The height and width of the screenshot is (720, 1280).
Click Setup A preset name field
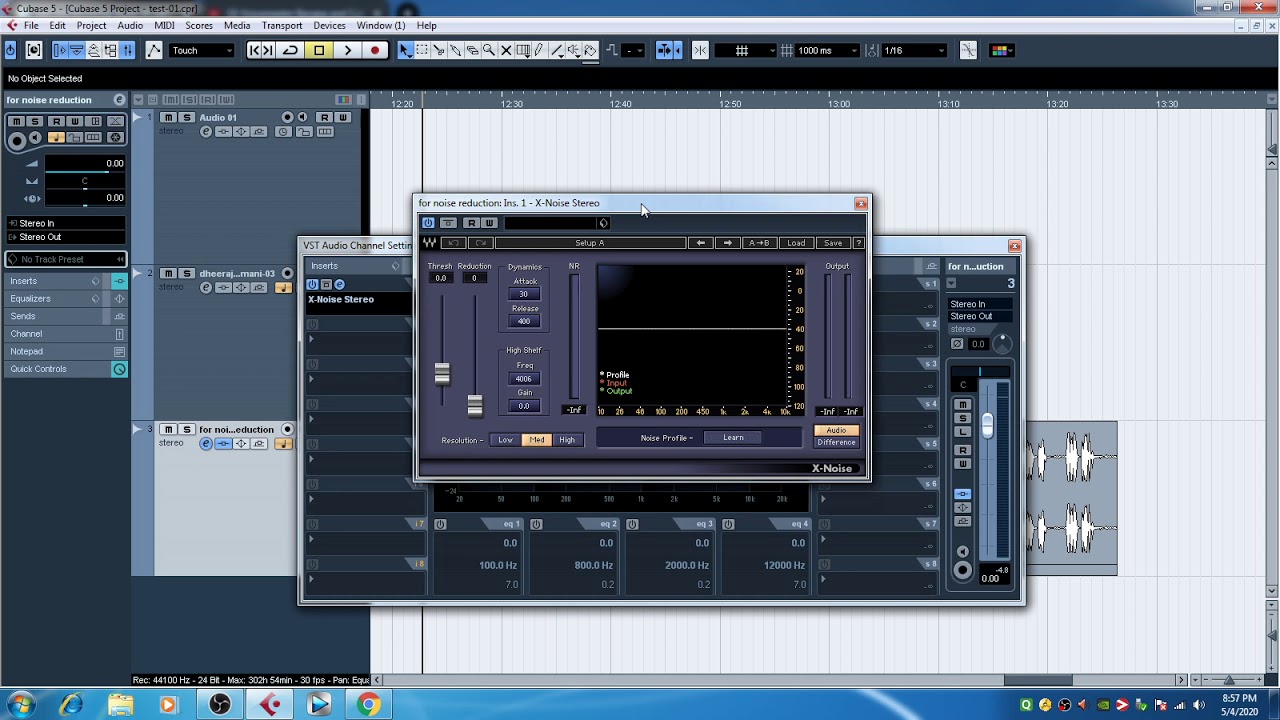tap(590, 243)
